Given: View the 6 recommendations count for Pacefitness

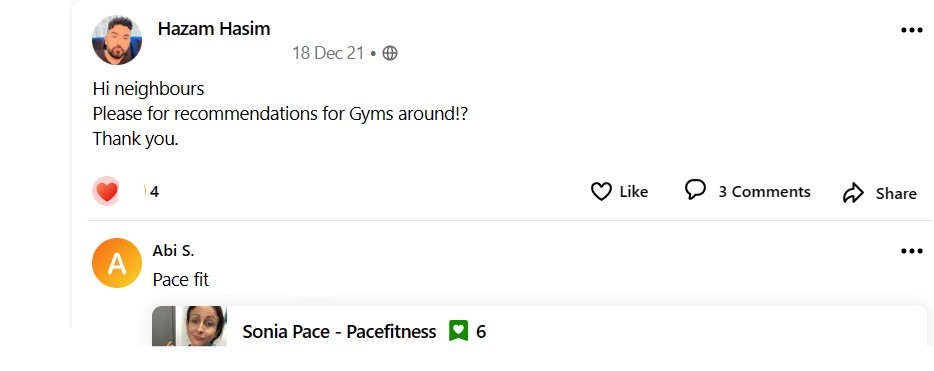Looking at the screenshot, I should 481,332.
